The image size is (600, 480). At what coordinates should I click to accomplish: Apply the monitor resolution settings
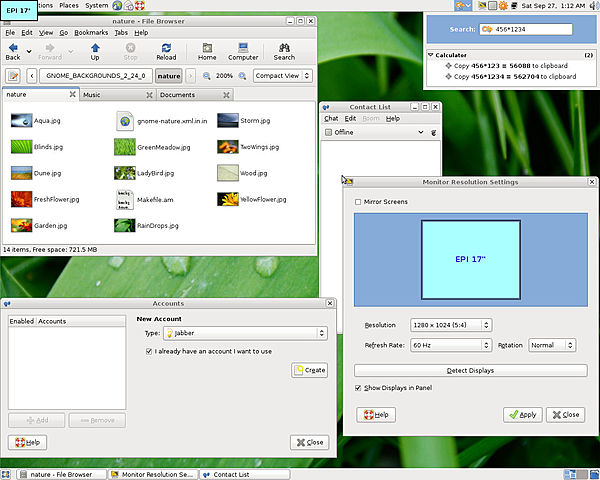[523, 415]
